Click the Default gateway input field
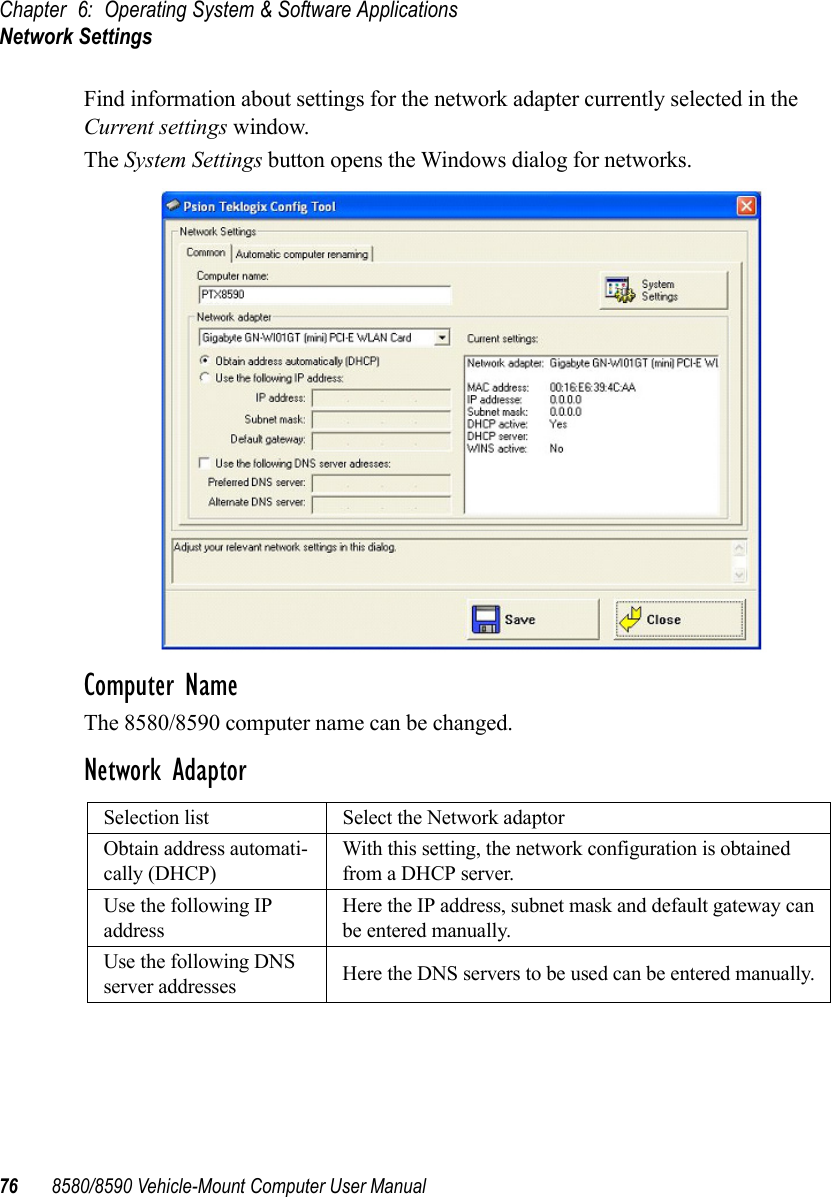Image resolution: width=831 pixels, height=1197 pixels. pos(381,440)
